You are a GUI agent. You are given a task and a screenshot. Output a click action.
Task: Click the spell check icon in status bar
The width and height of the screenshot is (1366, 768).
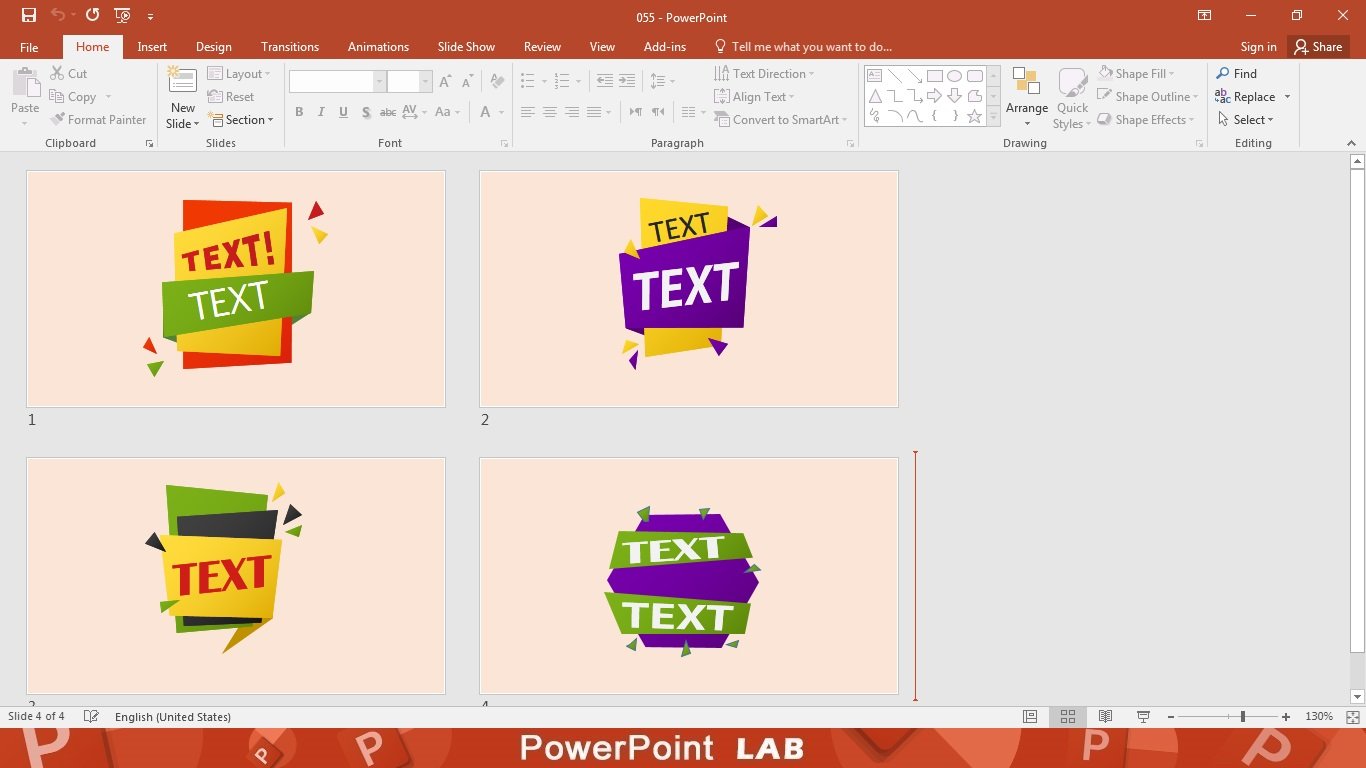(x=91, y=717)
